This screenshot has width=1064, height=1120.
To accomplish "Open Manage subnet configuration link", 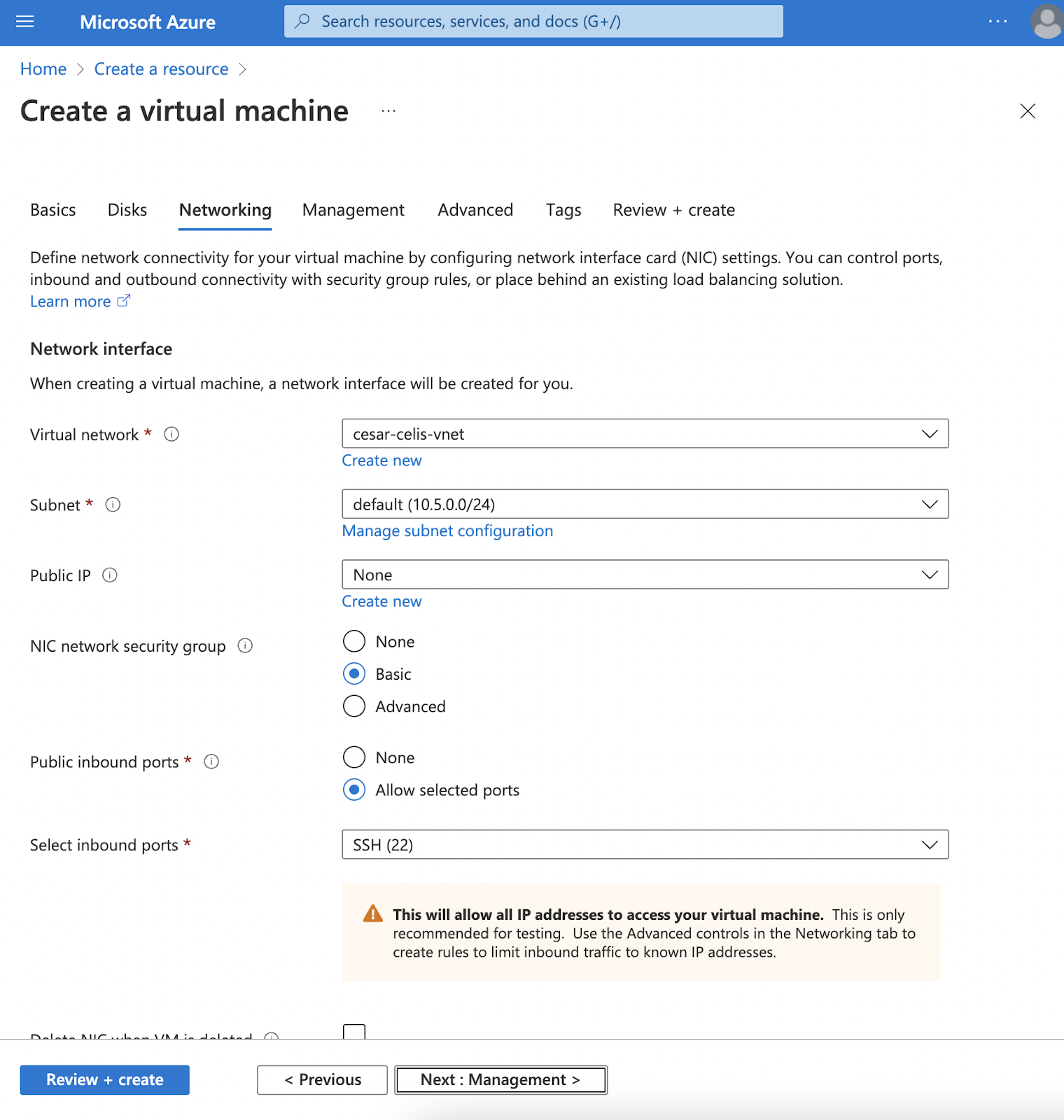I will tap(447, 531).
